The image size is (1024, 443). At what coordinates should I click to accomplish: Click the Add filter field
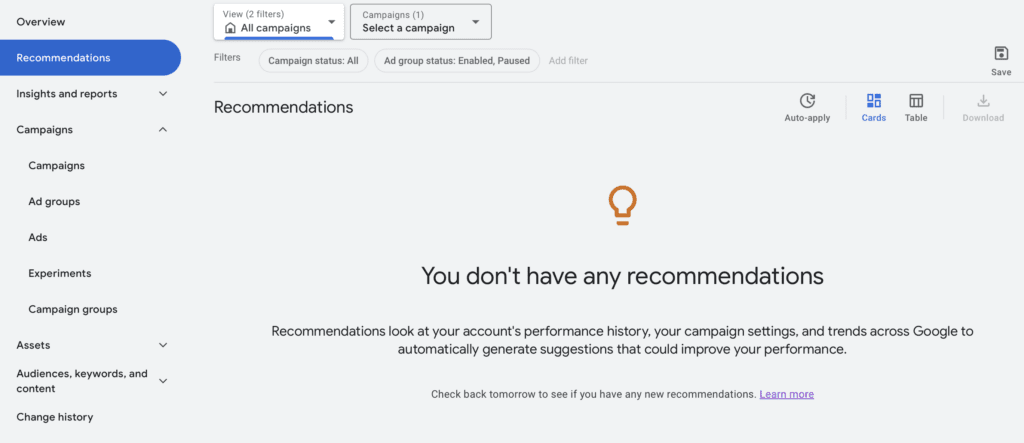point(568,61)
